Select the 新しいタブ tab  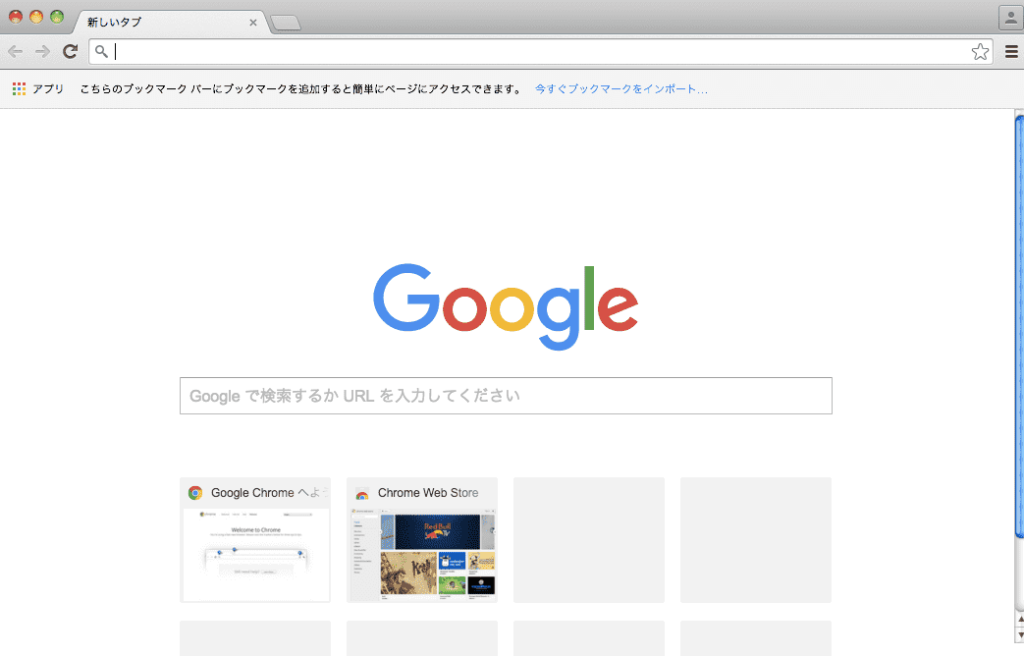click(170, 22)
